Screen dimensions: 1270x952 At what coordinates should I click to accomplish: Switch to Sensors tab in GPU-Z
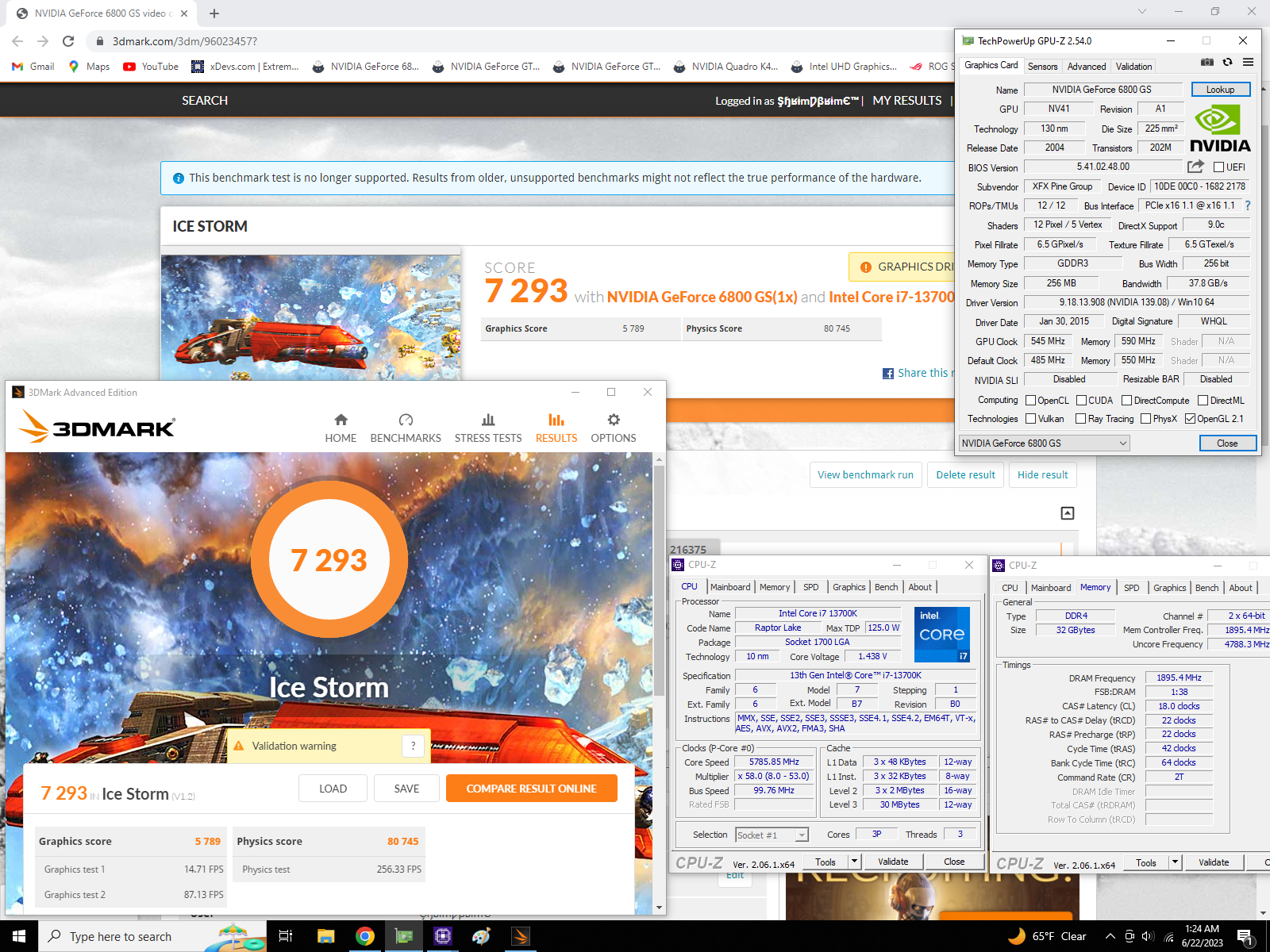point(1042,67)
